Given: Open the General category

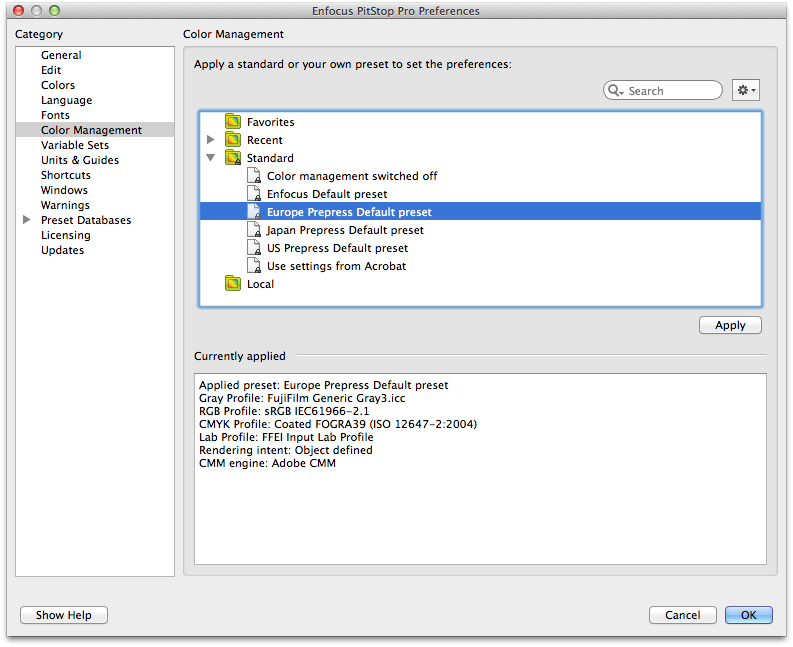Looking at the screenshot, I should point(61,55).
